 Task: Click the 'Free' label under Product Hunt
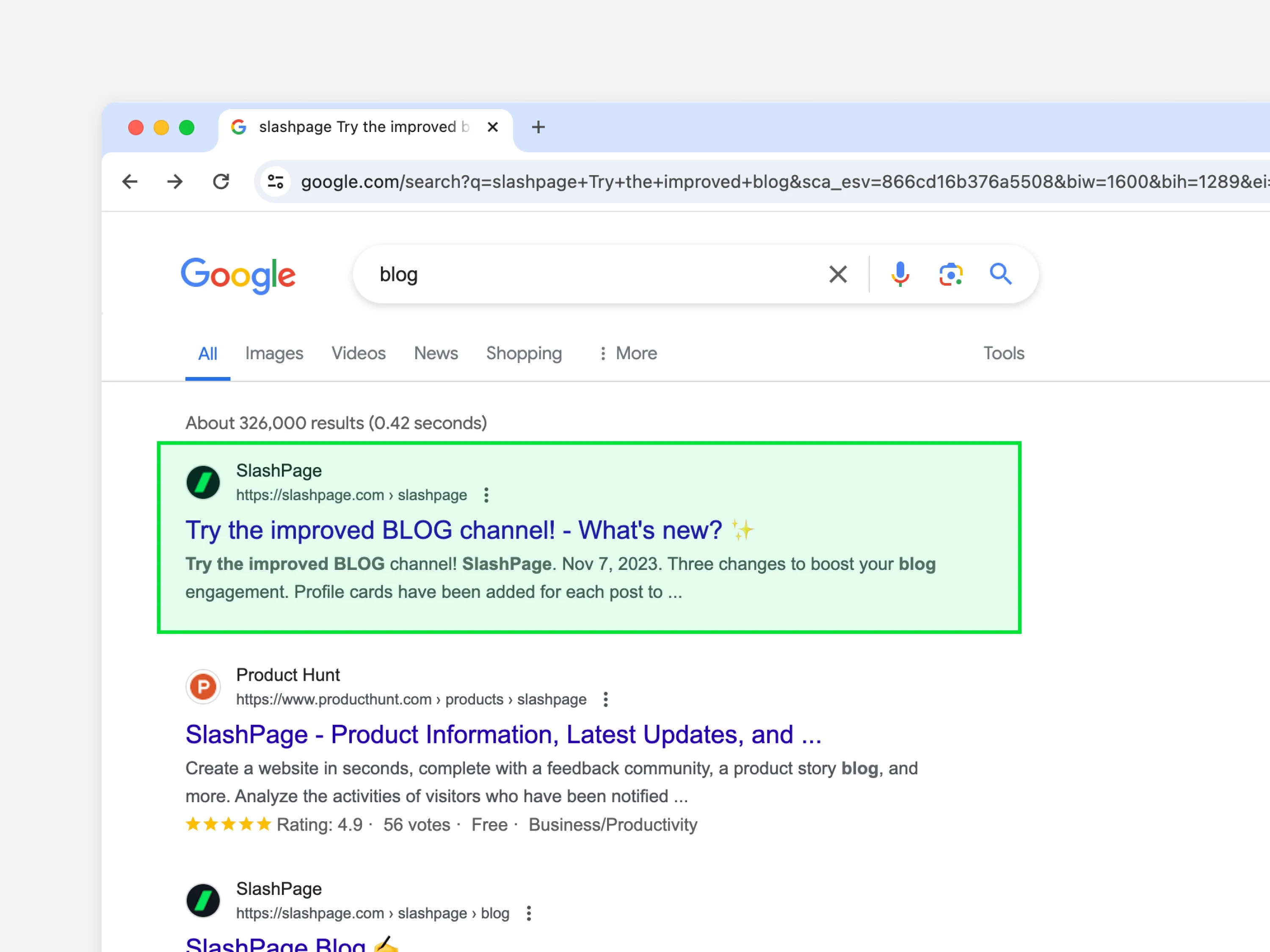point(490,825)
